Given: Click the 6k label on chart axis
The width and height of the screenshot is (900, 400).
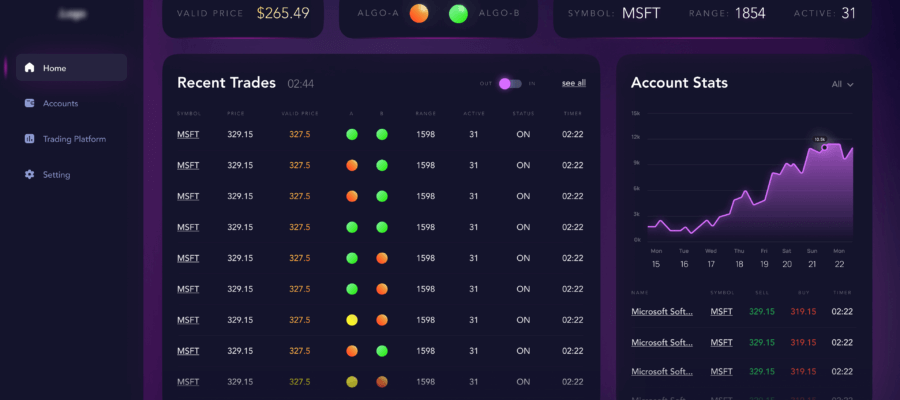Looking at the screenshot, I should 635,189.
